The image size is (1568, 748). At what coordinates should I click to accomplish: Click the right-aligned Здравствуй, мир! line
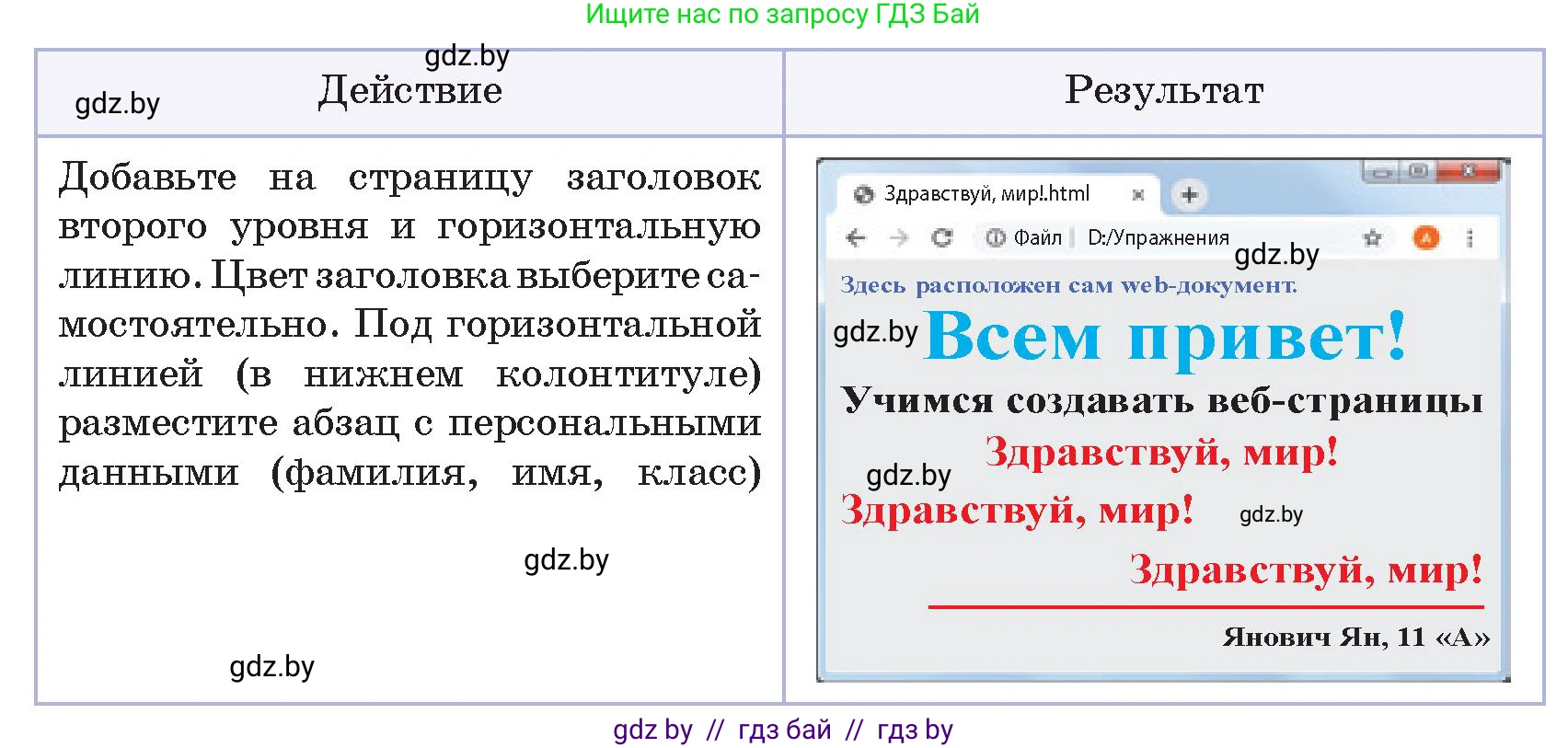point(1306,570)
